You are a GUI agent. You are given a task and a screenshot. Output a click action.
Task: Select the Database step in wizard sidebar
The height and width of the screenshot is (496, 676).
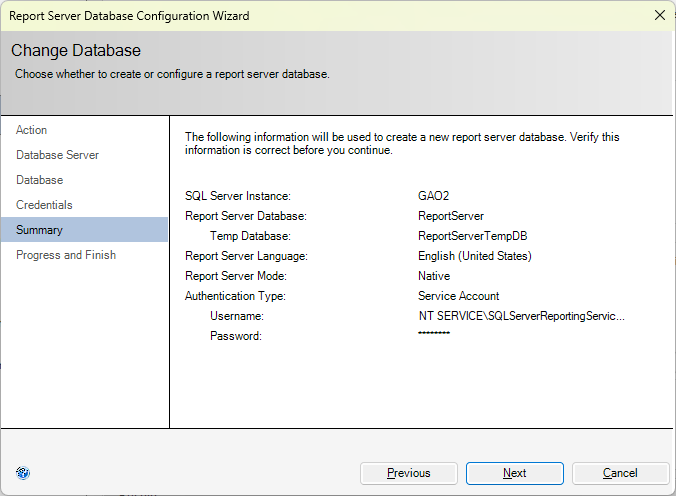point(40,180)
